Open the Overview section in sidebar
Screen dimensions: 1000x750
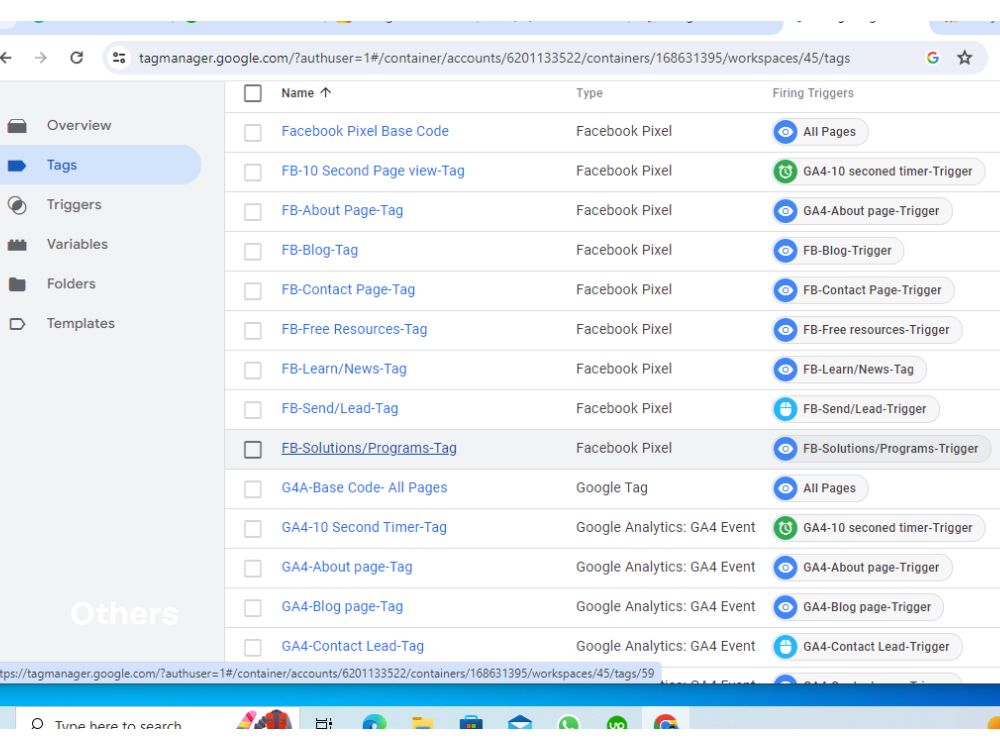(78, 126)
